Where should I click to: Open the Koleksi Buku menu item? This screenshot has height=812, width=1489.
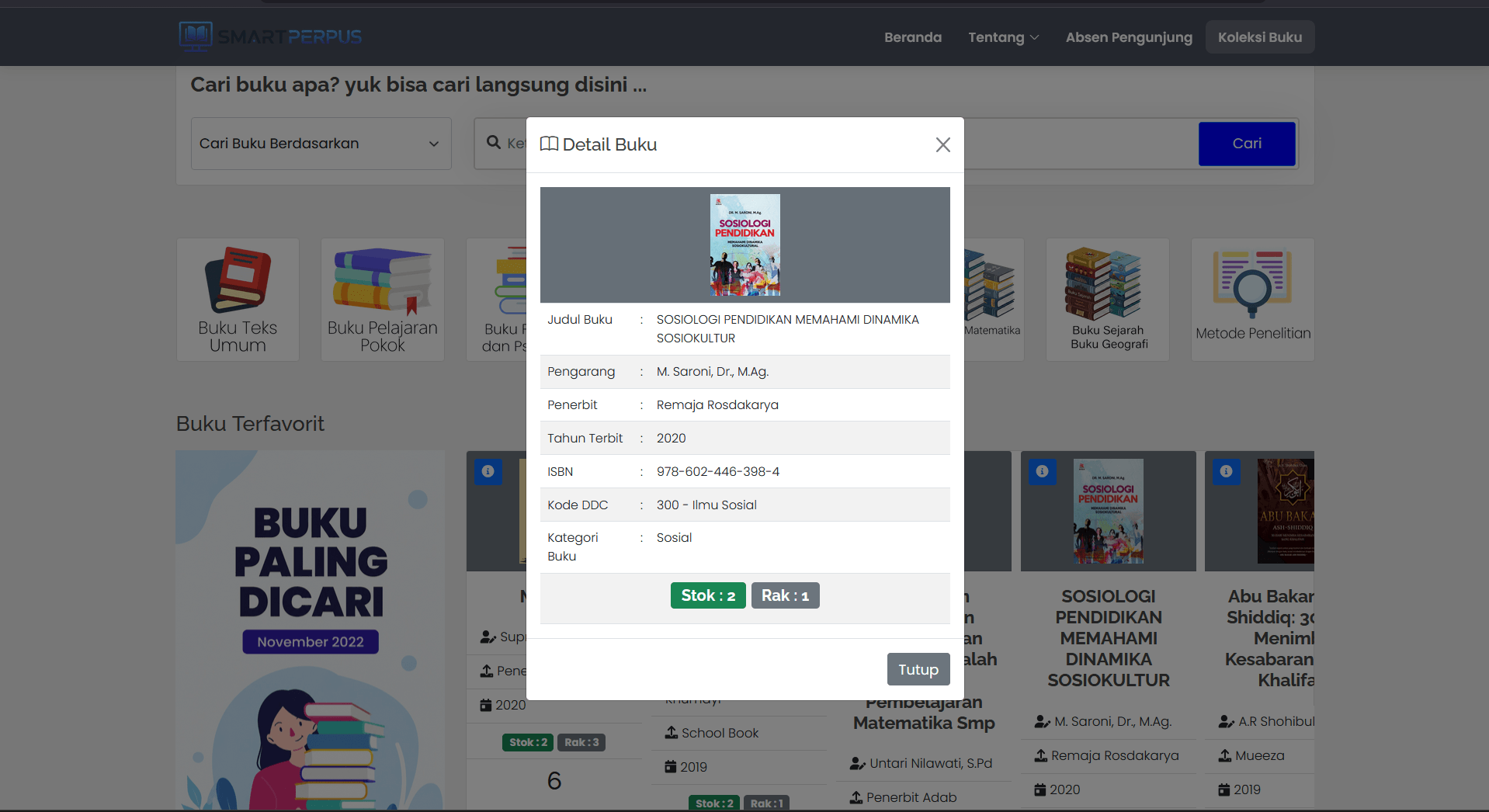tap(1260, 37)
